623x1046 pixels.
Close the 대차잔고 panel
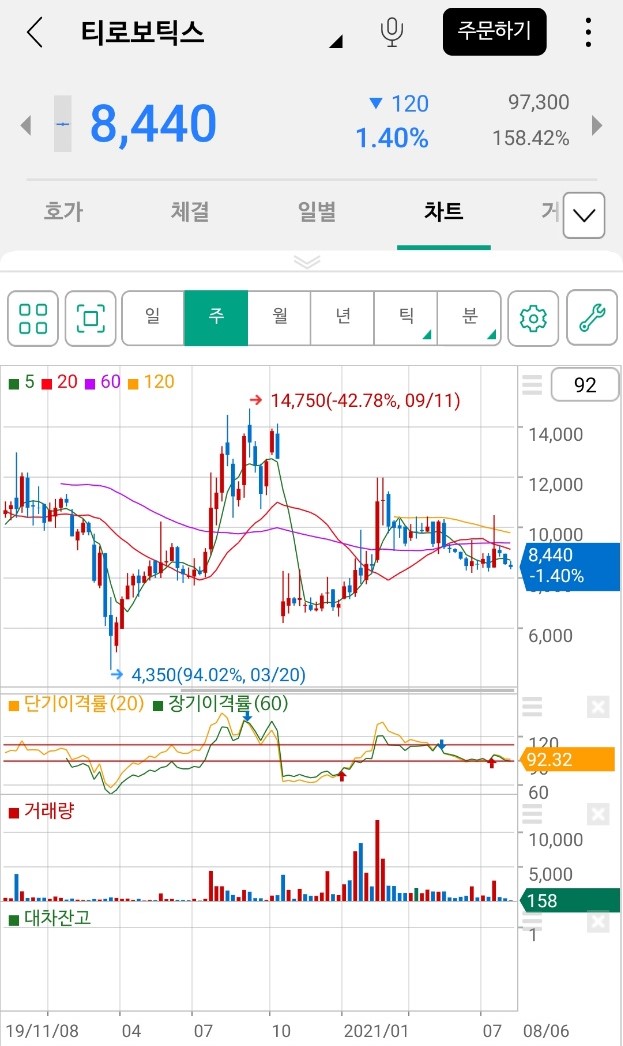(598, 922)
